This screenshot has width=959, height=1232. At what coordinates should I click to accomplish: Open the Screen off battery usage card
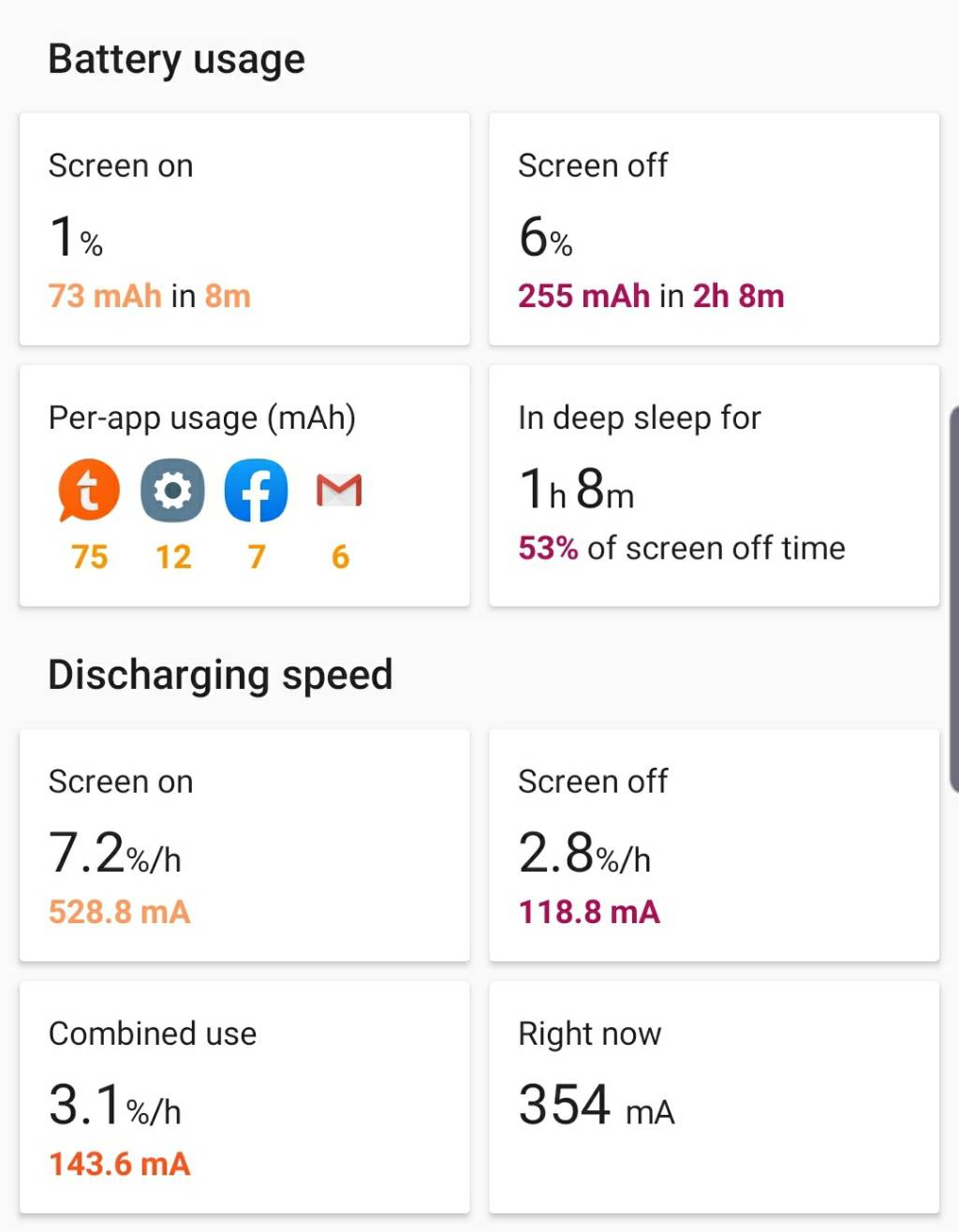tap(714, 229)
